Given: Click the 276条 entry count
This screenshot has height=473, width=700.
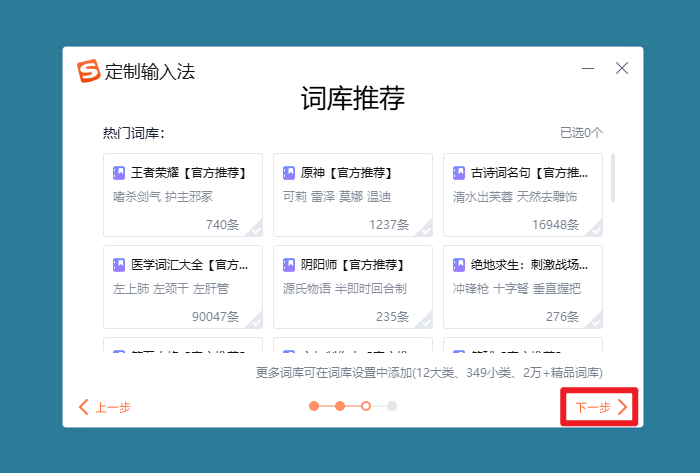Looking at the screenshot, I should click(562, 316).
